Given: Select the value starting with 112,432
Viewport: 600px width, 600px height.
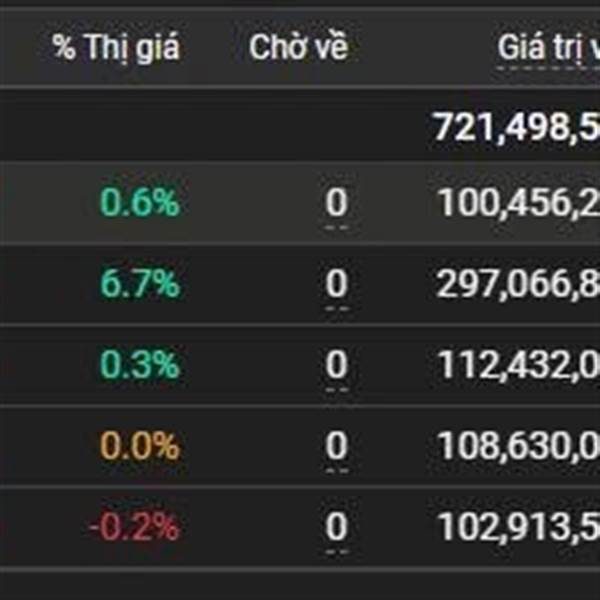Looking at the screenshot, I should click(518, 365).
